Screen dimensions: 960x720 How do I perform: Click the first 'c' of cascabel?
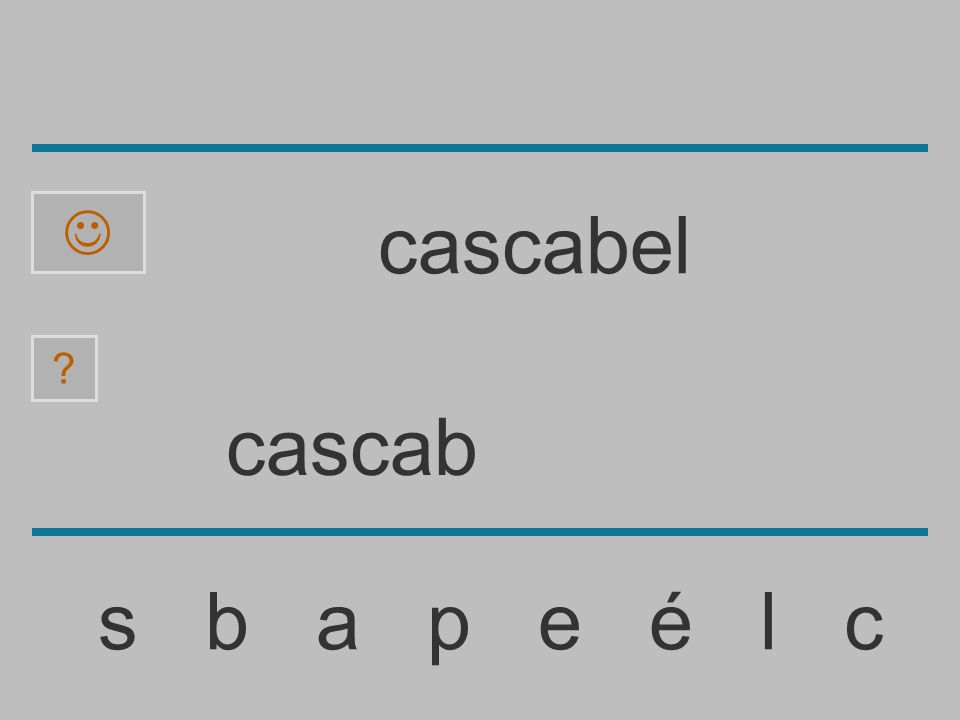tap(397, 251)
